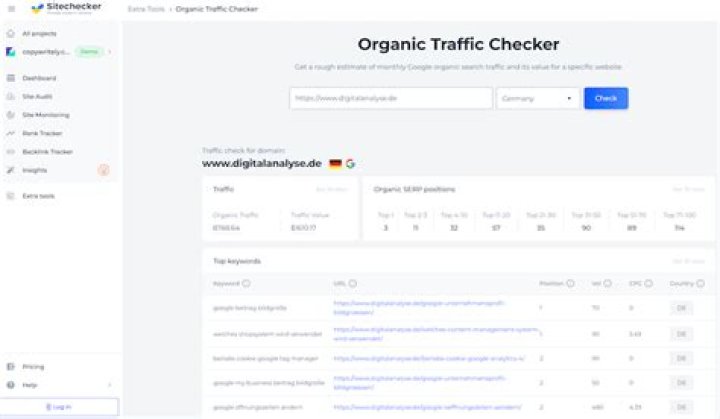Open the Insights sidebar icon
The width and height of the screenshot is (720, 419).
click(x=11, y=170)
